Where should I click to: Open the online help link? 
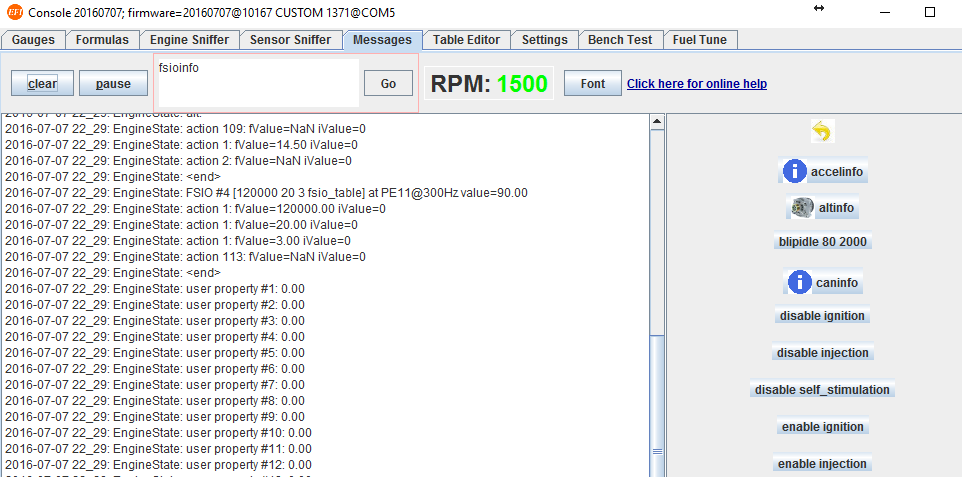(696, 84)
